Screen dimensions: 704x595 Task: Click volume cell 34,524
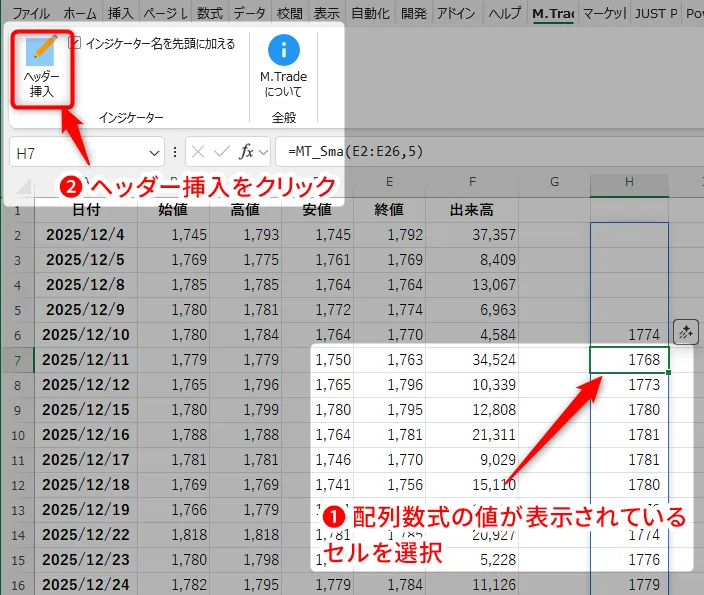(472, 360)
